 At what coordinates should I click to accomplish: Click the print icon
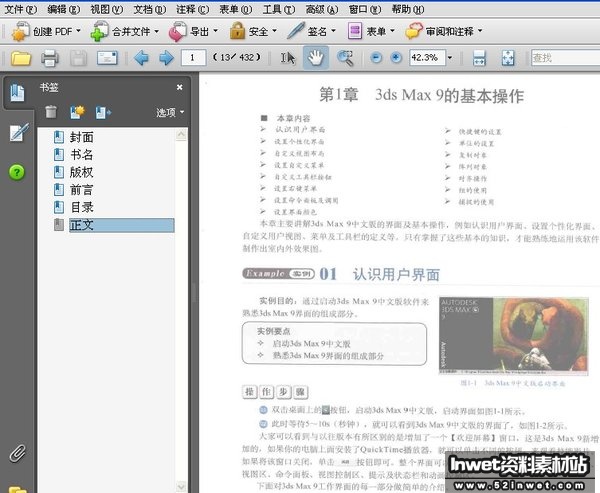click(x=50, y=58)
